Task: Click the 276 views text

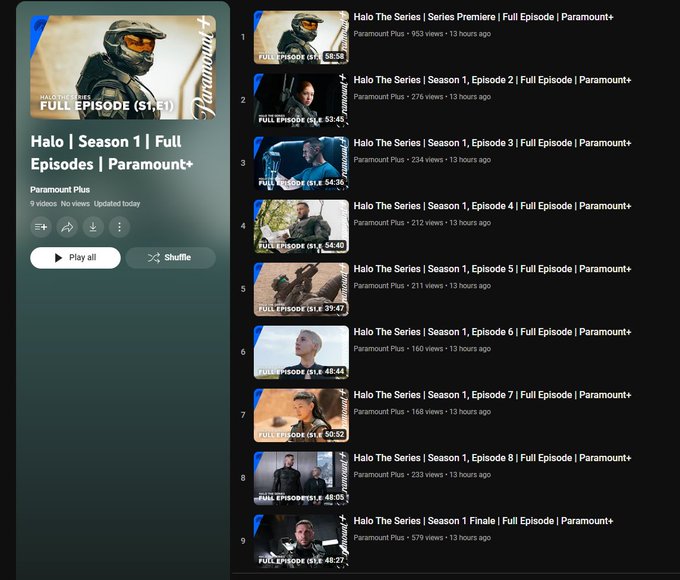Action: click(x=427, y=97)
